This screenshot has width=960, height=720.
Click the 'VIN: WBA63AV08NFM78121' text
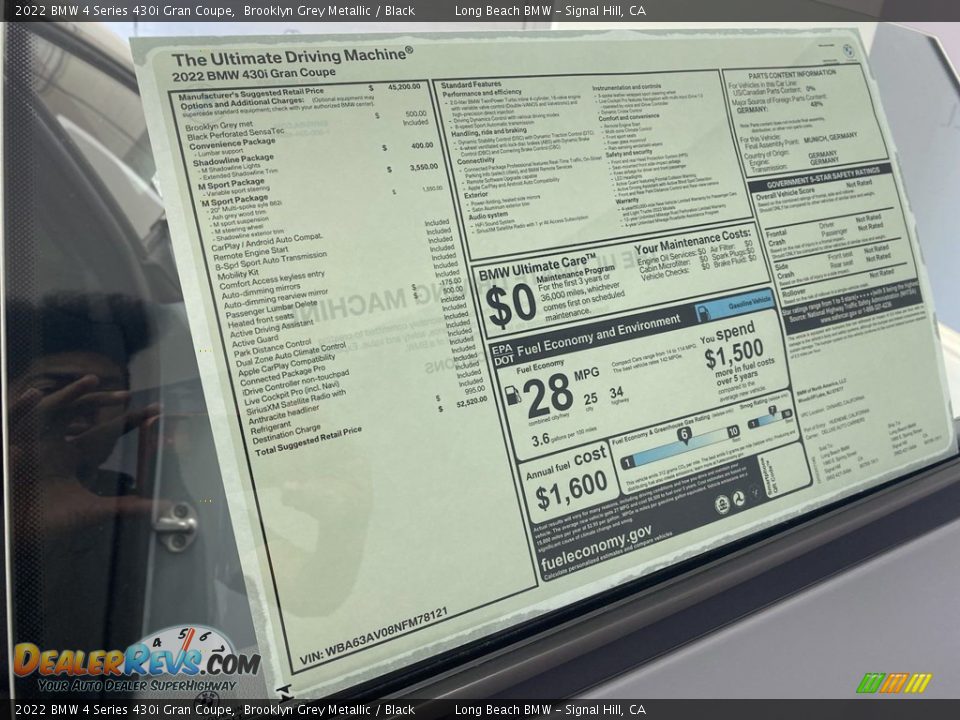coord(373,637)
